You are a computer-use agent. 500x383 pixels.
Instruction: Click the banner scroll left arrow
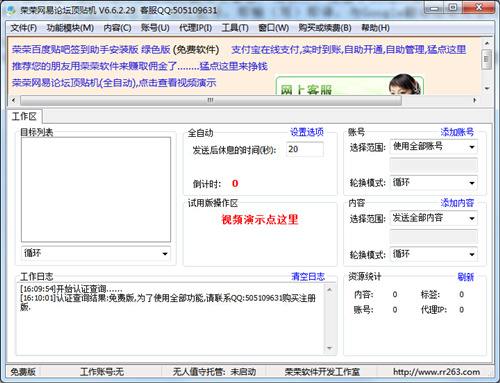pyautogui.click(x=13, y=100)
